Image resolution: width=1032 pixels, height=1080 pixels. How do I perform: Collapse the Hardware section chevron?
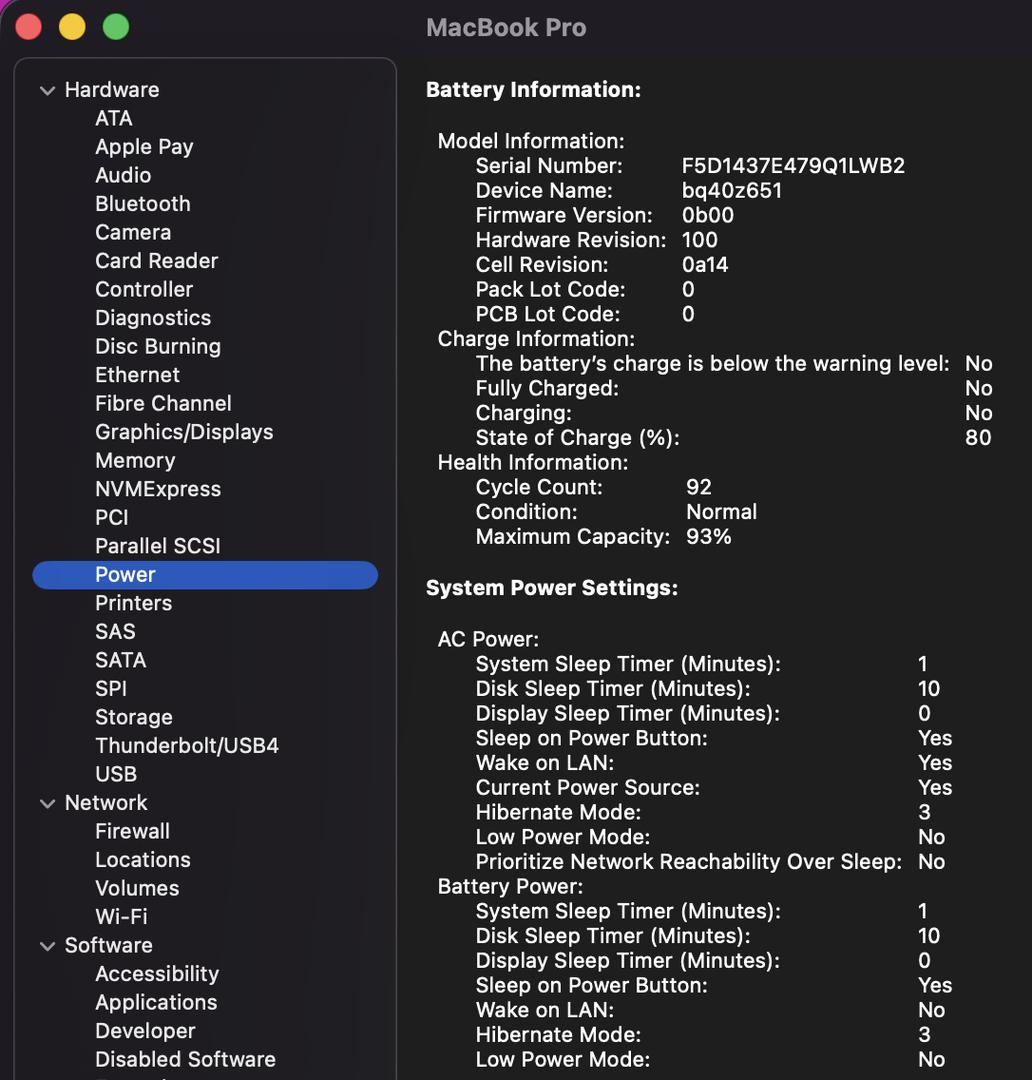(47, 90)
